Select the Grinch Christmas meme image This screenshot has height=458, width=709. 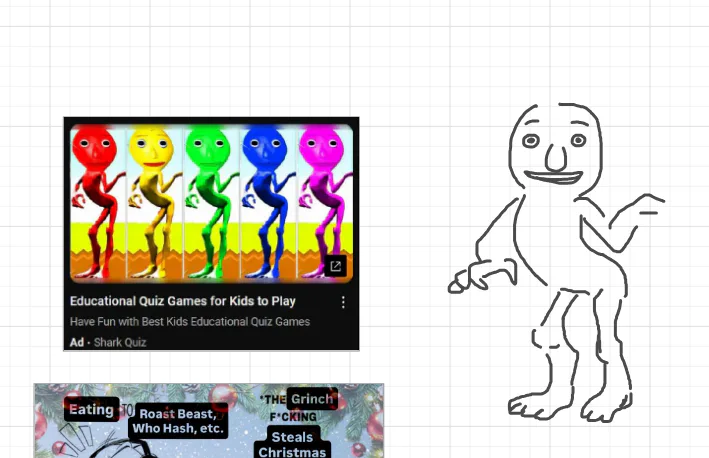[209, 420]
